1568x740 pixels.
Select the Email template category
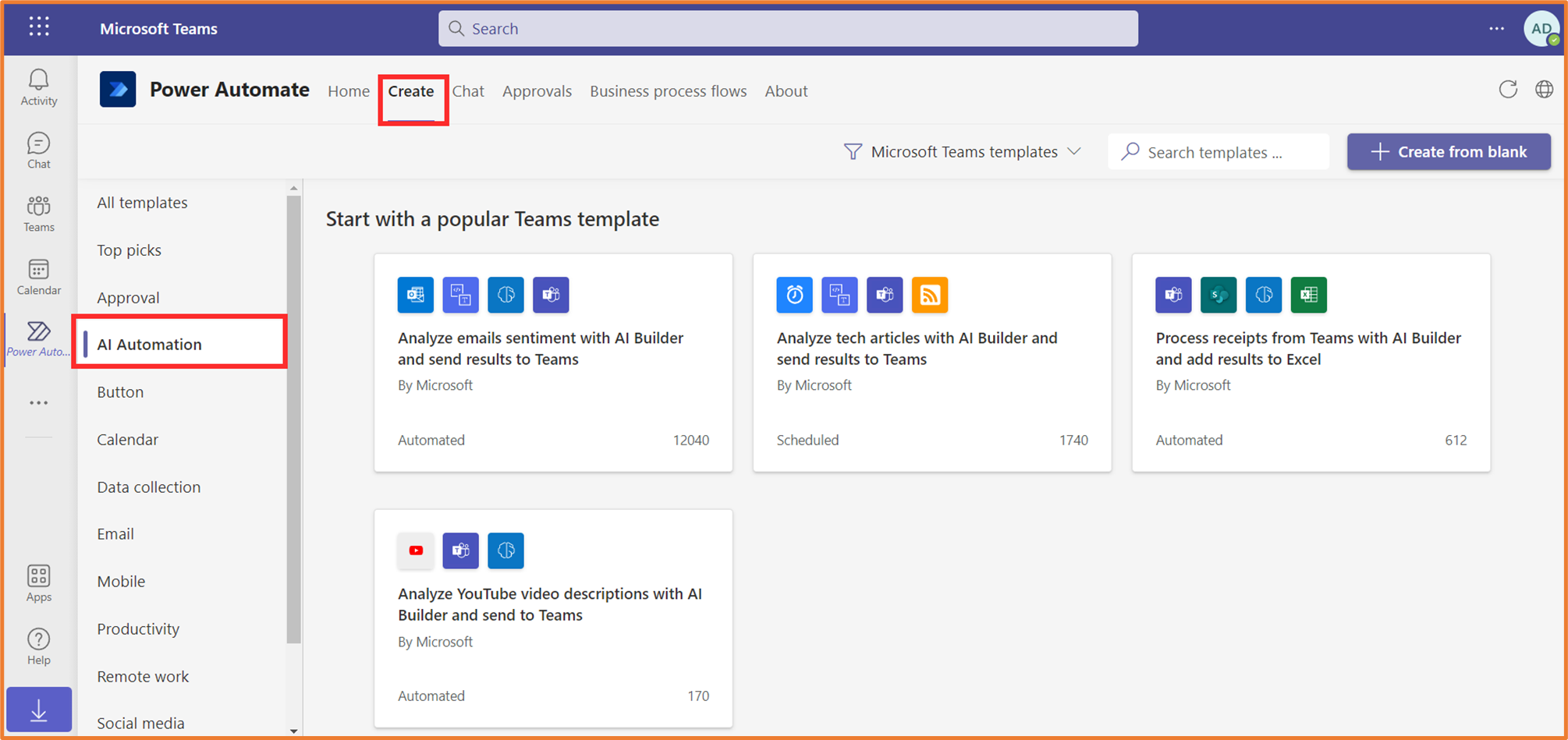pyautogui.click(x=115, y=533)
